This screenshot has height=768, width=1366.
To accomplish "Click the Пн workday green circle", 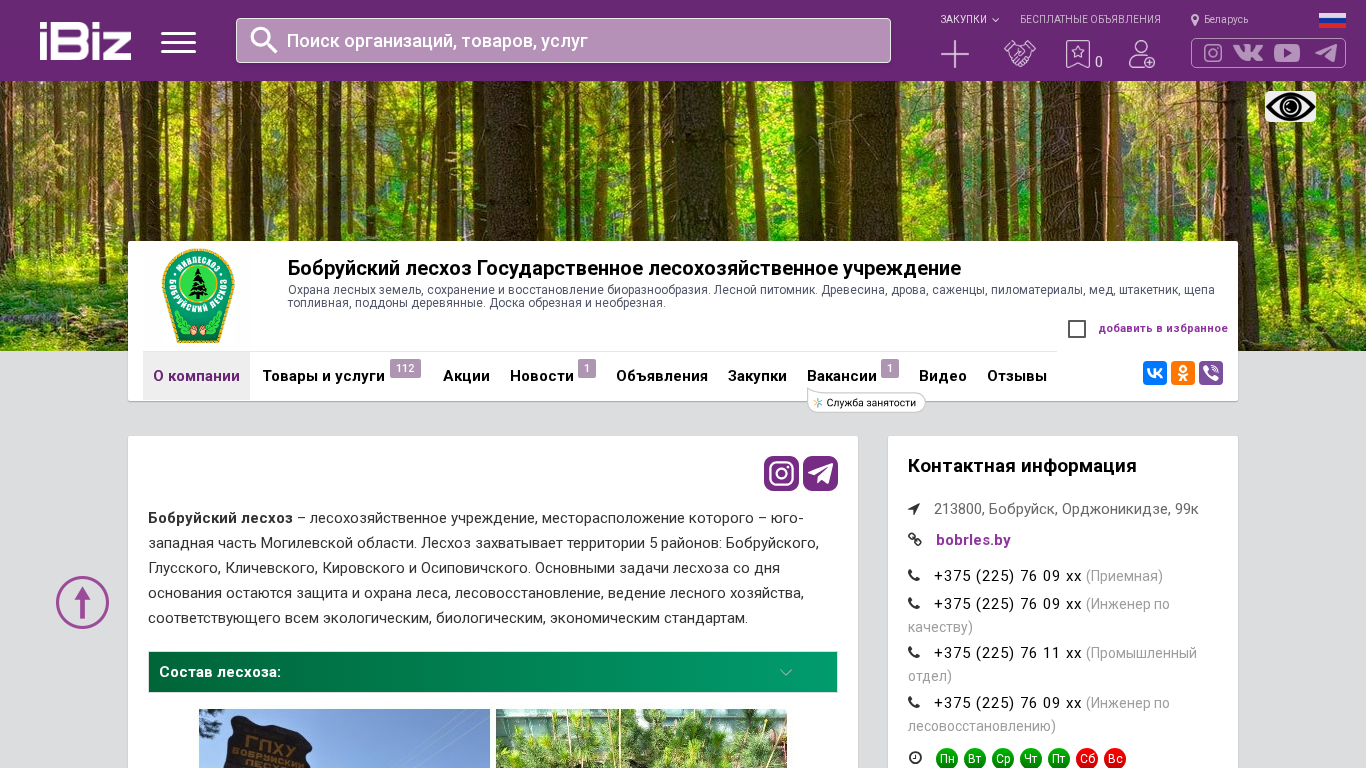I will tap(947, 759).
